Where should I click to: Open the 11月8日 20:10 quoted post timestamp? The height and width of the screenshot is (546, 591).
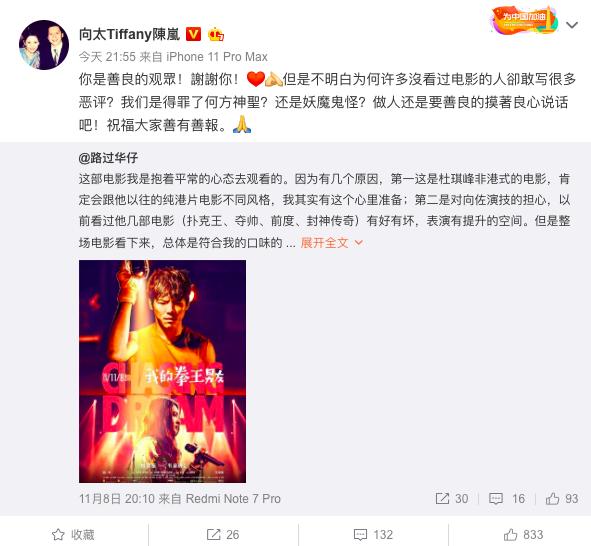(117, 499)
